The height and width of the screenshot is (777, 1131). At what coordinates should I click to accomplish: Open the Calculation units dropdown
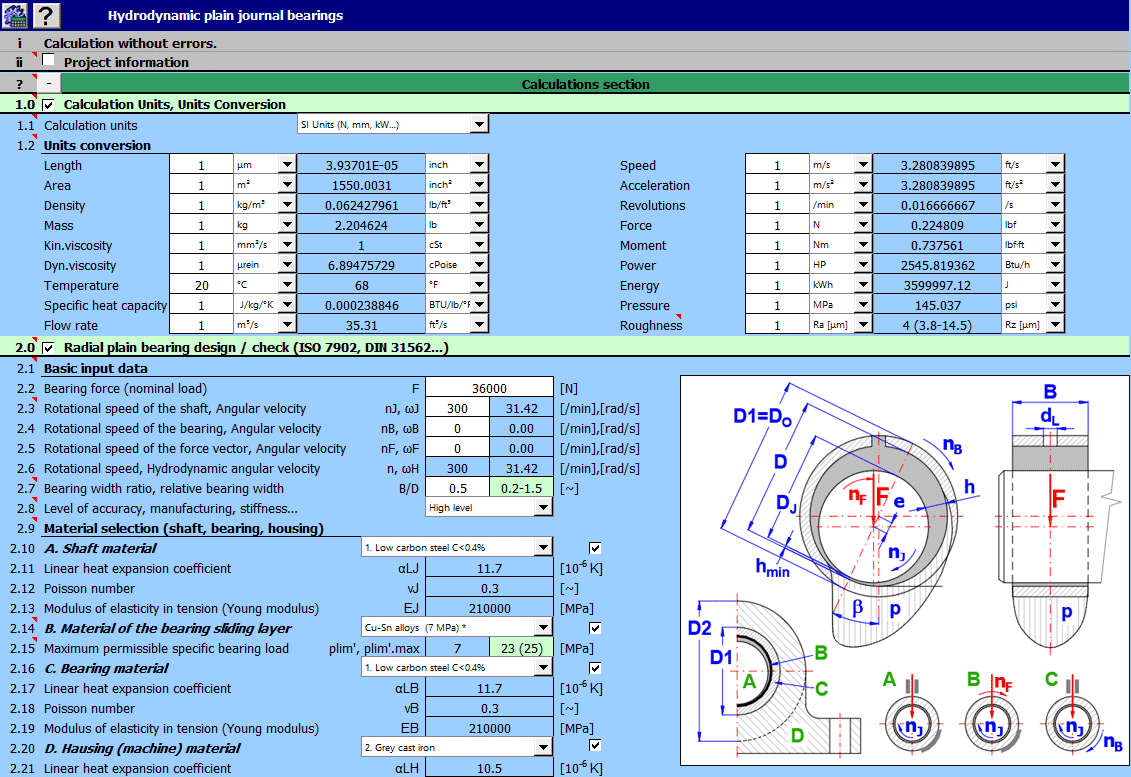coord(479,125)
